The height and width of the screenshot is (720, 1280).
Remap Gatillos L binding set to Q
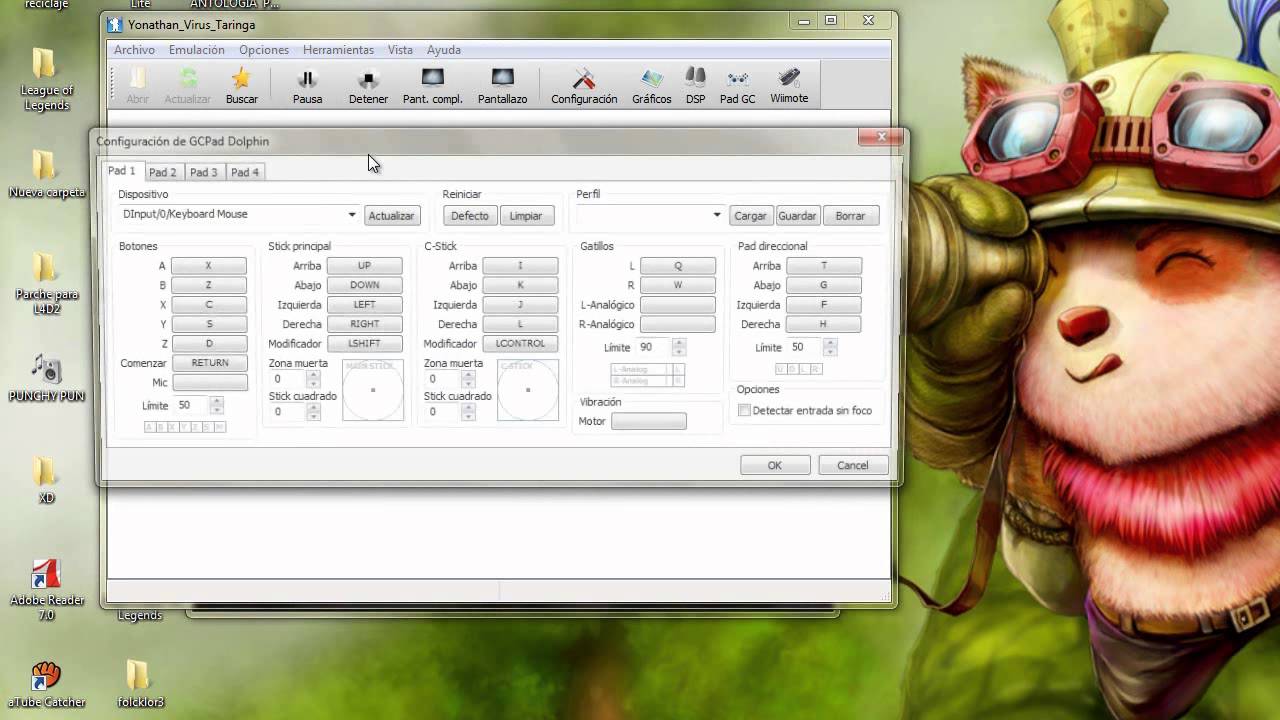coord(678,266)
